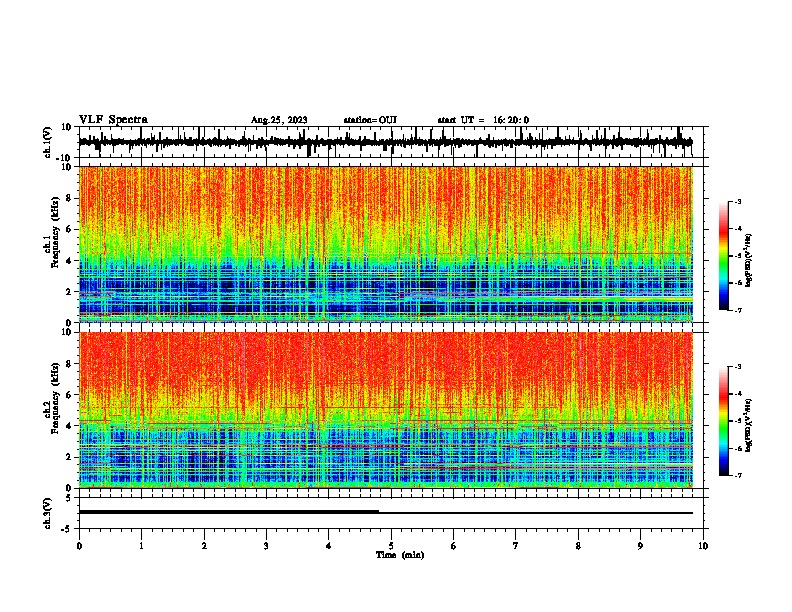Click the "8" kHz tick on ch.2 spectrogram axis
The height and width of the screenshot is (612, 792).
pos(70,364)
